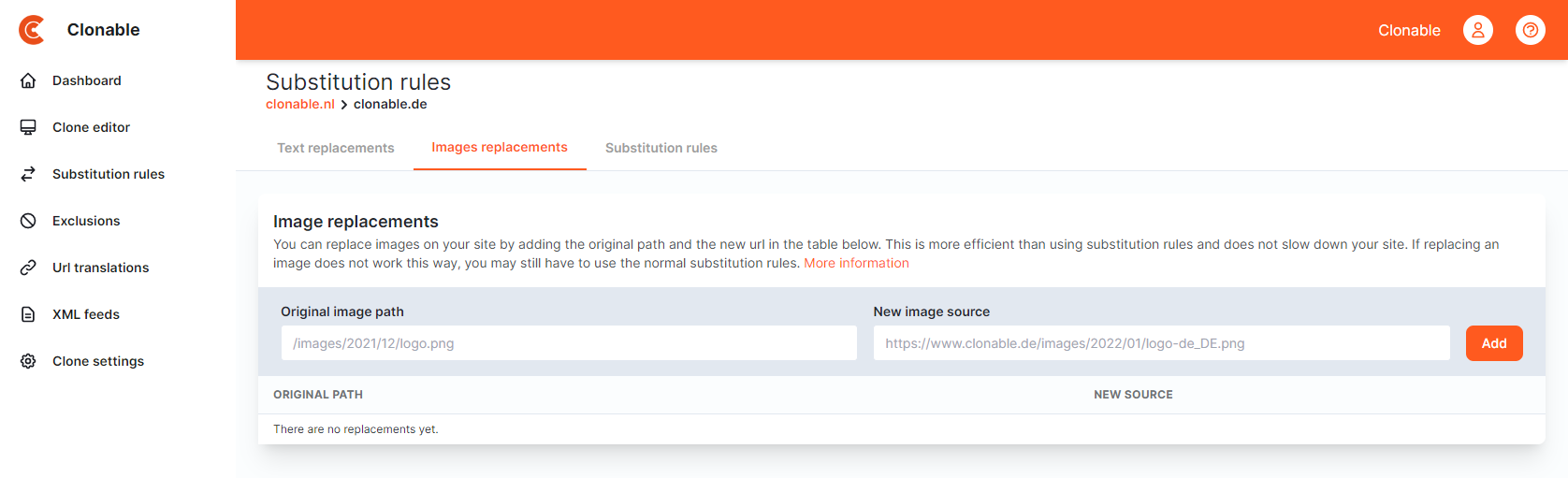The height and width of the screenshot is (478, 1568).
Task: Focus the Original image path field
Action: pyautogui.click(x=569, y=343)
